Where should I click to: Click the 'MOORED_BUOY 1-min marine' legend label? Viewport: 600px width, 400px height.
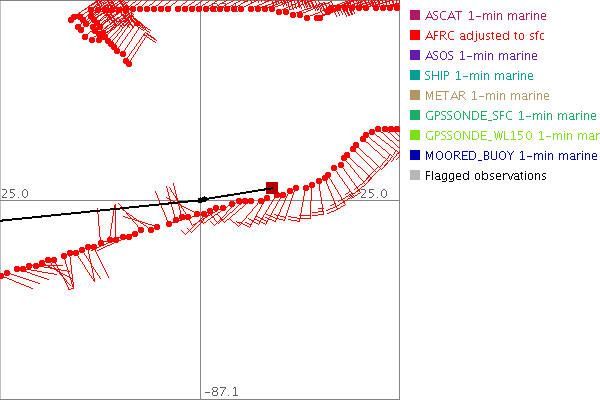[x=510, y=156]
